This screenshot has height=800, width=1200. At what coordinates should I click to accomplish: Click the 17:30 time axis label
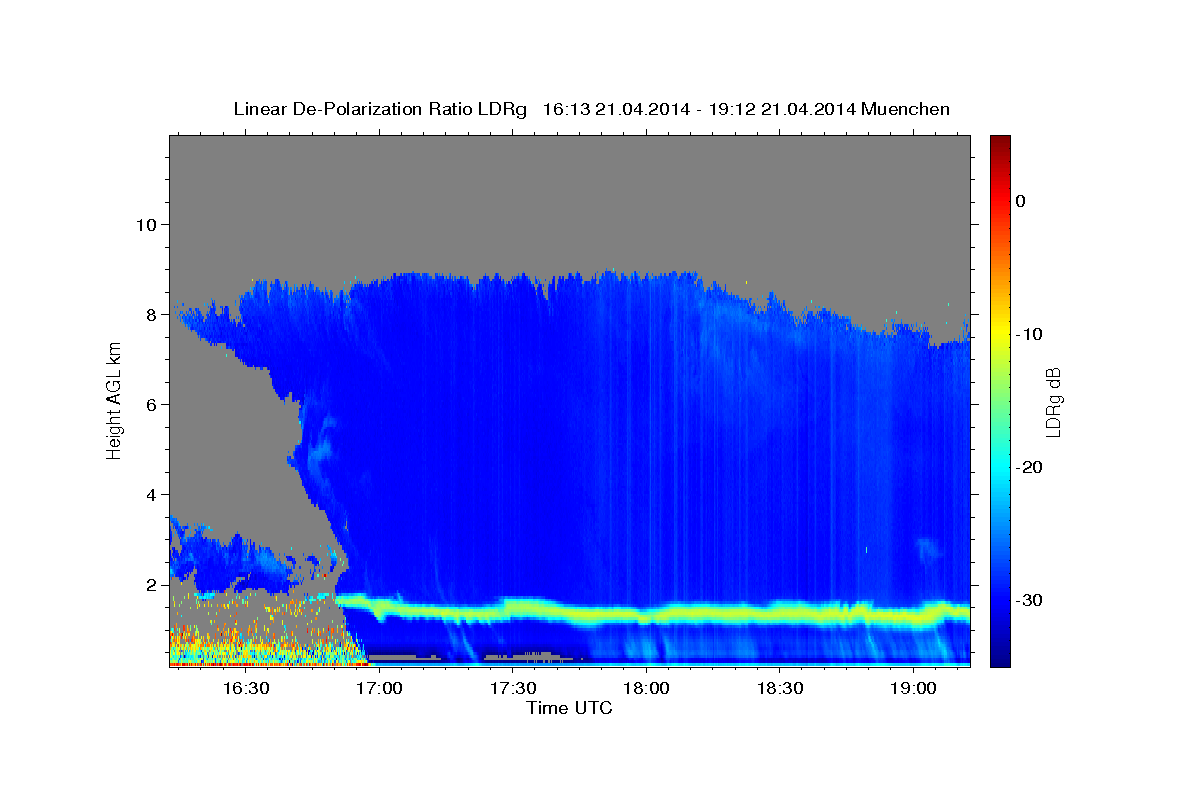click(513, 688)
